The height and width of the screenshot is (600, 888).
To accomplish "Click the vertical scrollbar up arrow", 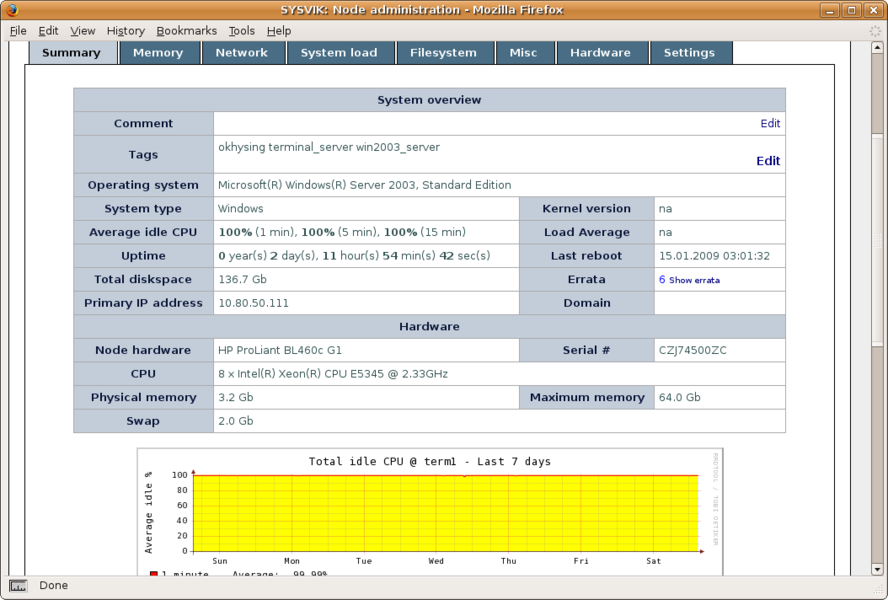I will (x=877, y=47).
